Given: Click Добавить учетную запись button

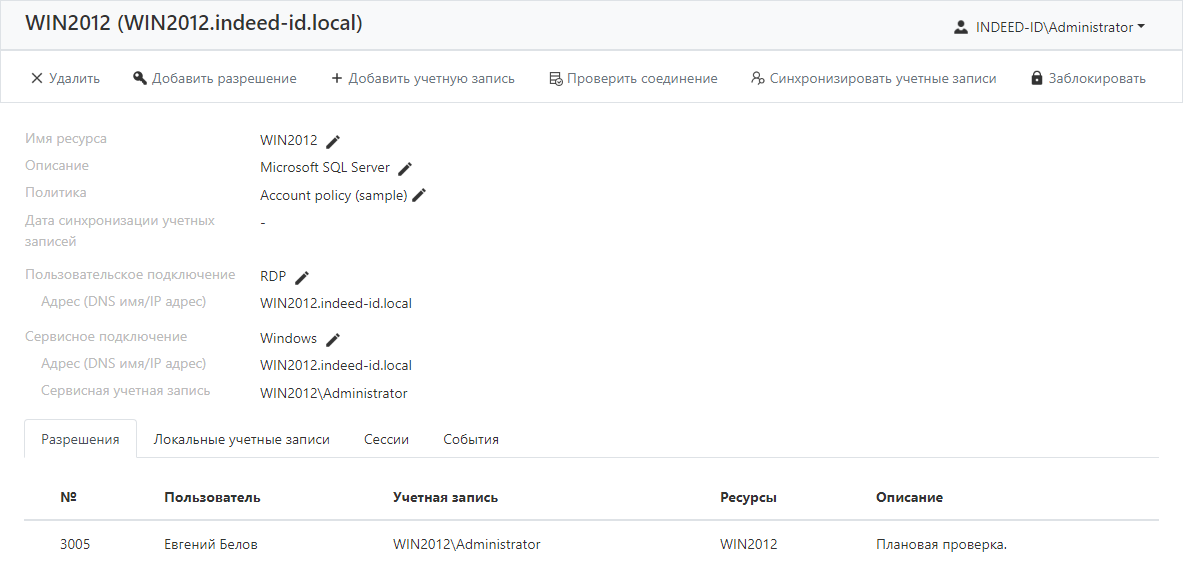Looking at the screenshot, I should click(423, 78).
